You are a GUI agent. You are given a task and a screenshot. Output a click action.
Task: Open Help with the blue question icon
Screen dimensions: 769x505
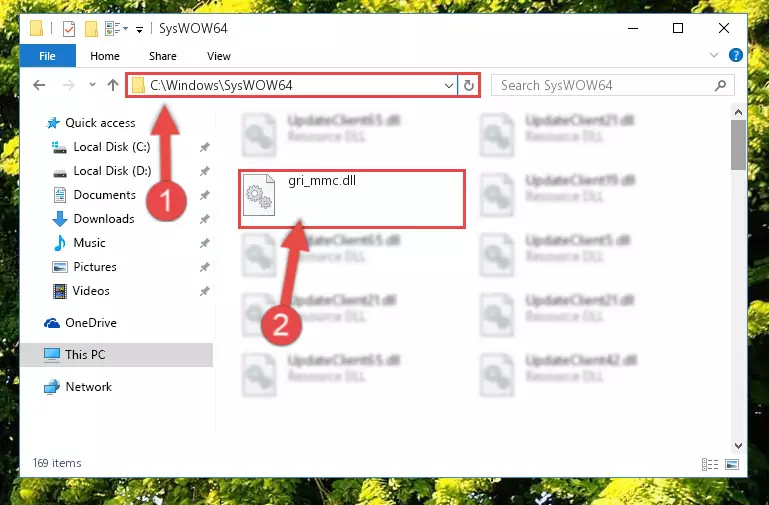tap(735, 55)
